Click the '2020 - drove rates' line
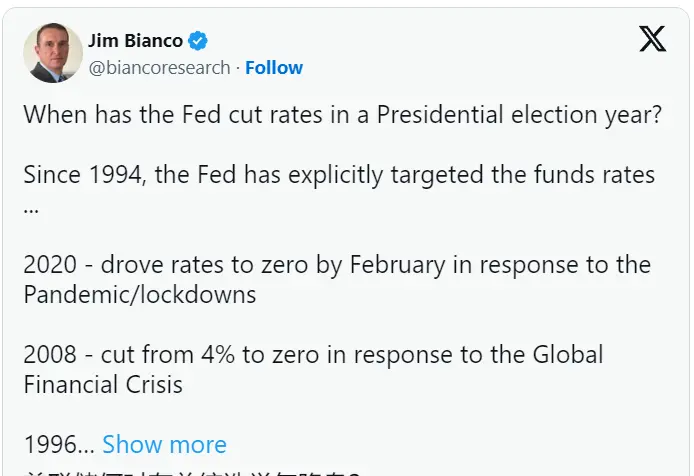 (336, 265)
